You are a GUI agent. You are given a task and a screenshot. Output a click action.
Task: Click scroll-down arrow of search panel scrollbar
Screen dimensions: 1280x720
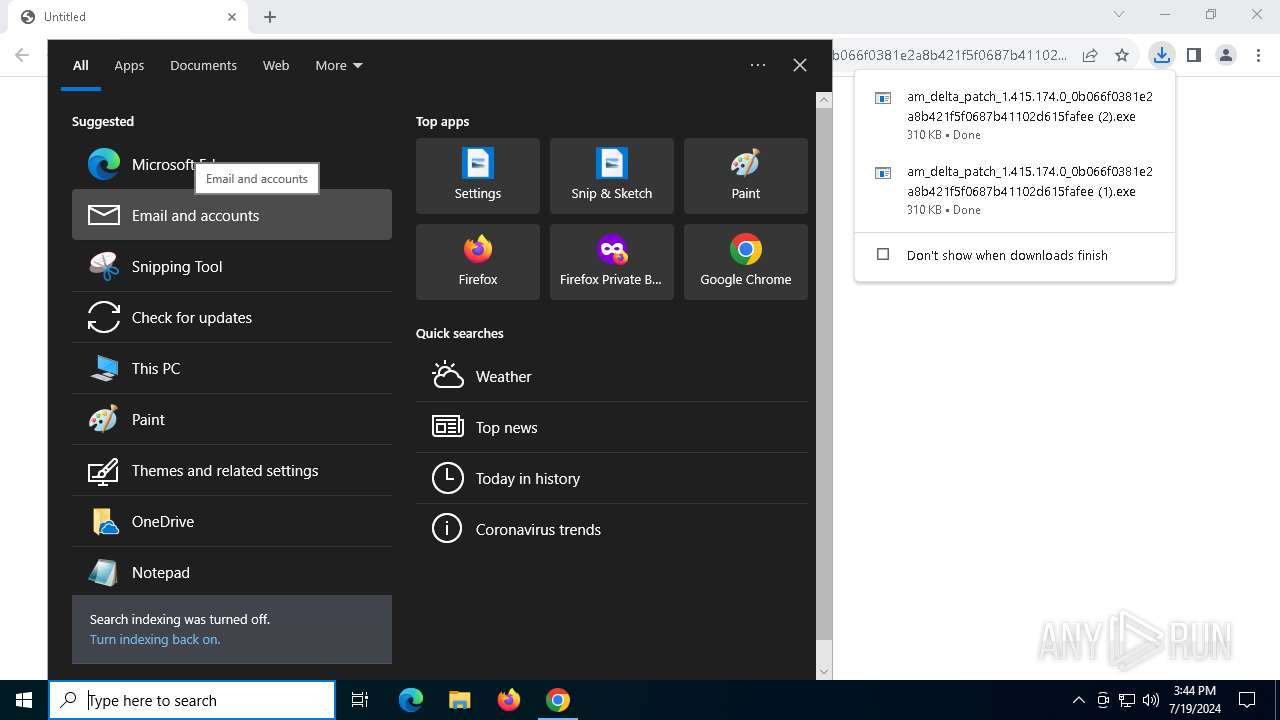tap(824, 672)
